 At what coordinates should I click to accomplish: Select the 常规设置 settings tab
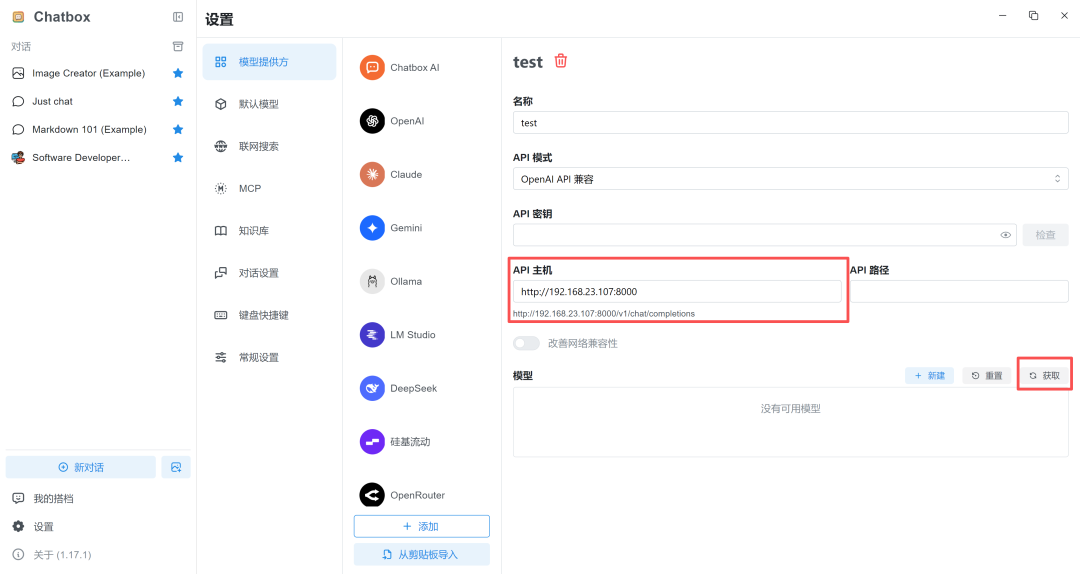coord(269,358)
